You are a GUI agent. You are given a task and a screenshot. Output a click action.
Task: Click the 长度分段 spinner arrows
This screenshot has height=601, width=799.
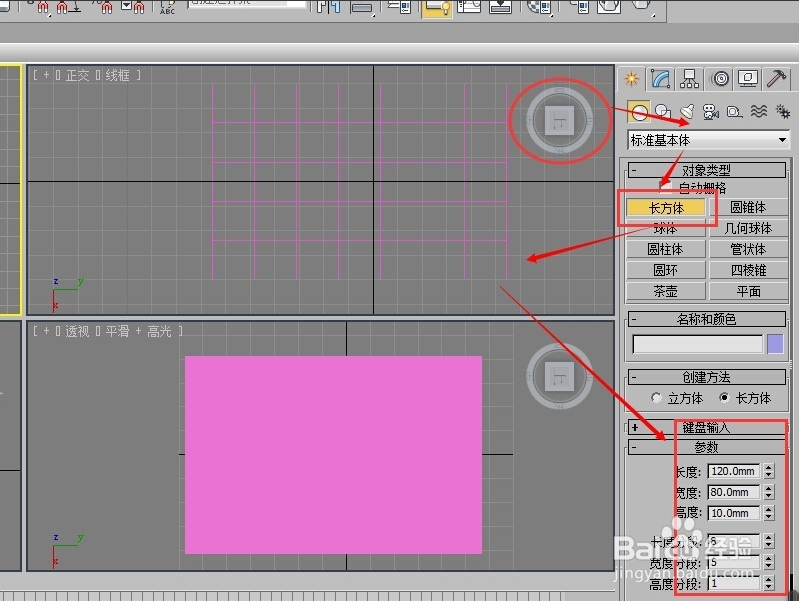click(769, 541)
